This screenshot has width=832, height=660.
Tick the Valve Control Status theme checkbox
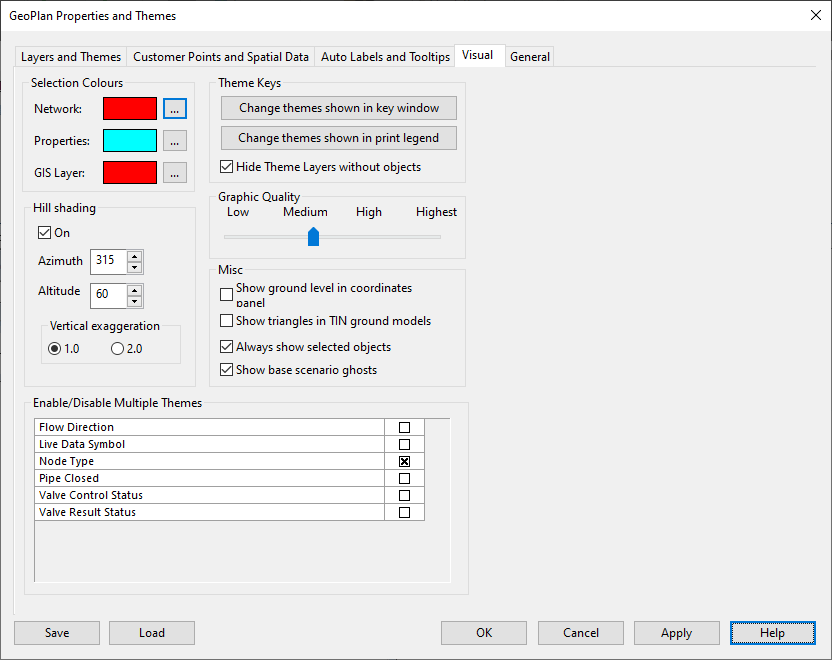coord(404,495)
